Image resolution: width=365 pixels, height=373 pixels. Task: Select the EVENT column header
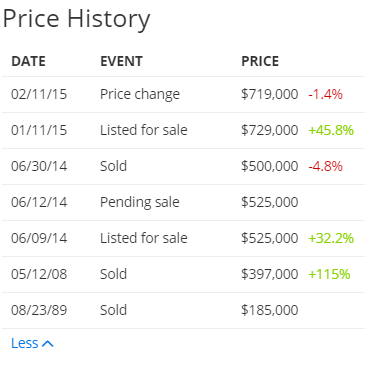pyautogui.click(x=121, y=61)
